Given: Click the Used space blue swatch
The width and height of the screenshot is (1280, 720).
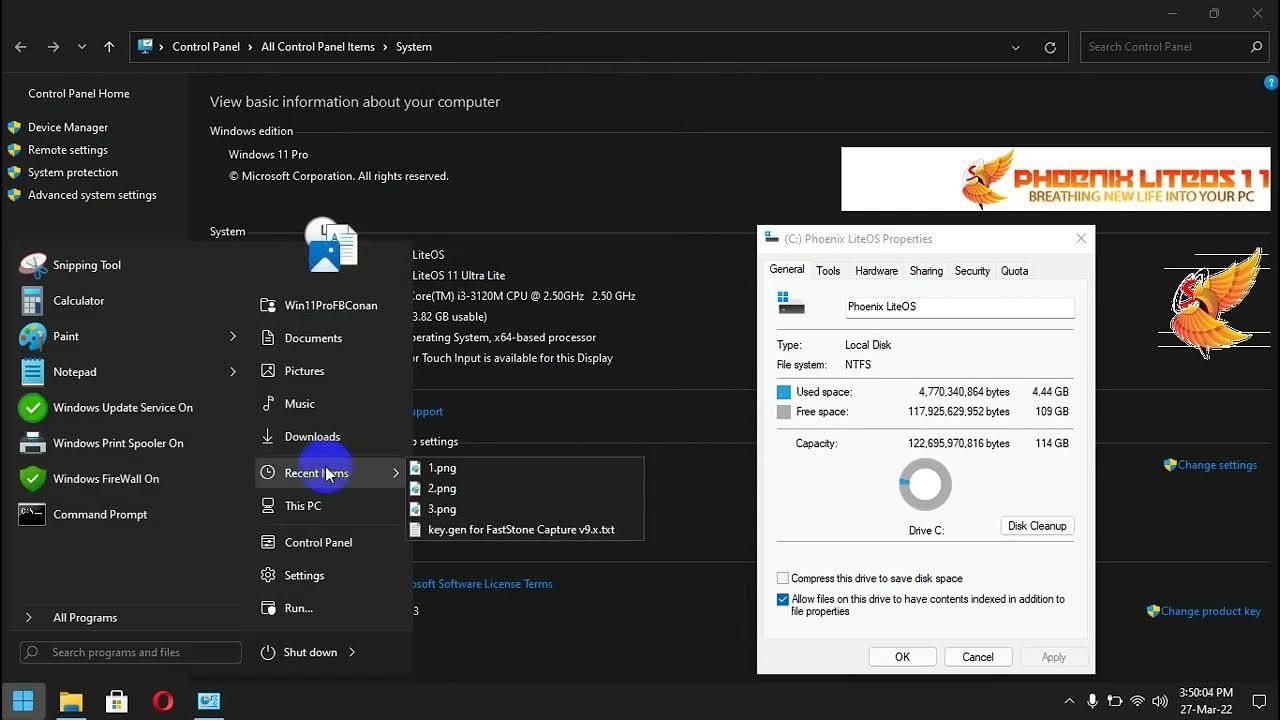Looking at the screenshot, I should [784, 392].
